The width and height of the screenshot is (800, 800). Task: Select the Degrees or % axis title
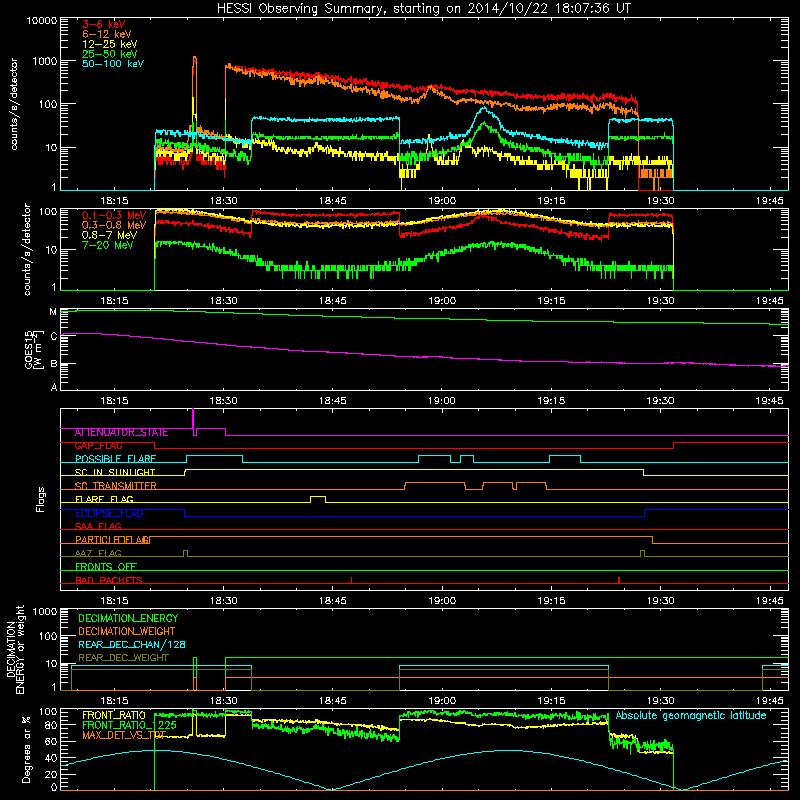[26, 749]
